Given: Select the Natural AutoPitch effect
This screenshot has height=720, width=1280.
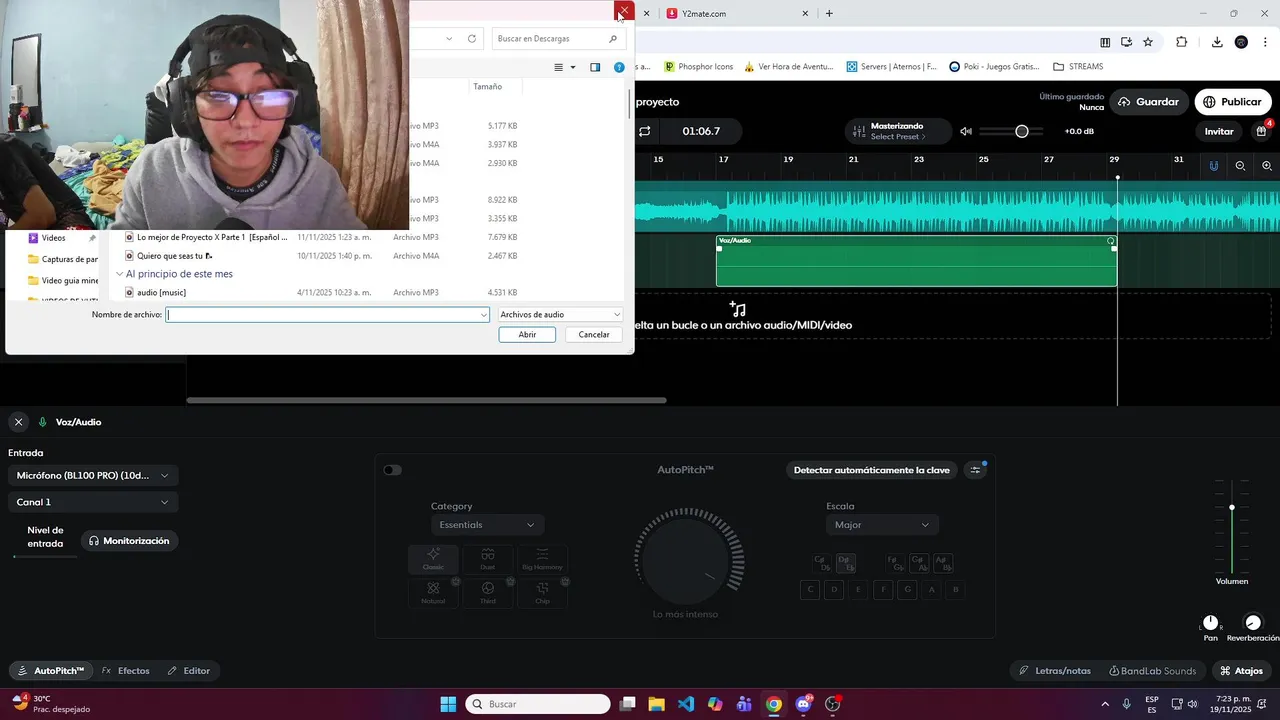Looking at the screenshot, I should click(433, 593).
